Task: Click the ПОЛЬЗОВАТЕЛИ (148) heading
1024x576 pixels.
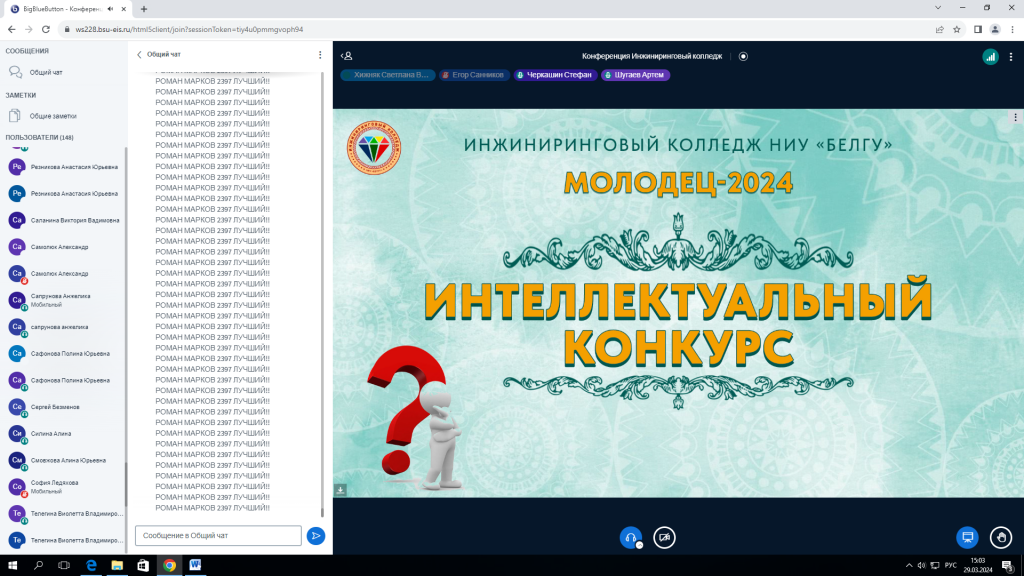Action: [39, 138]
